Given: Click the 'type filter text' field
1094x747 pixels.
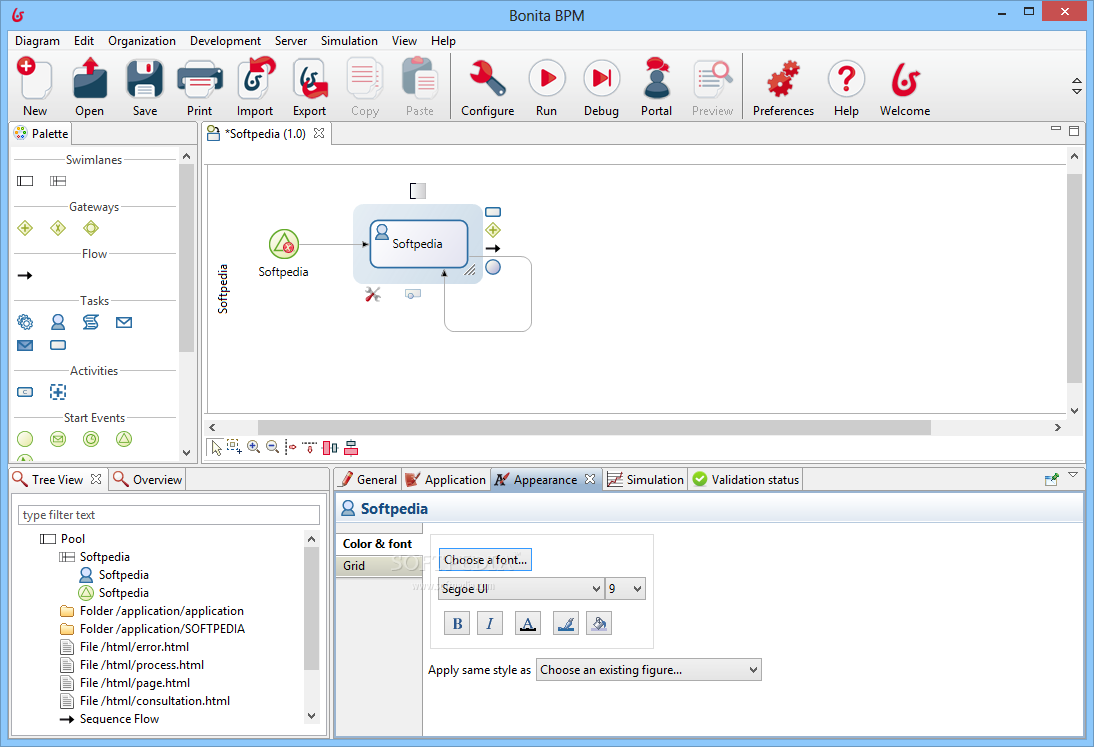Looking at the screenshot, I should [169, 515].
